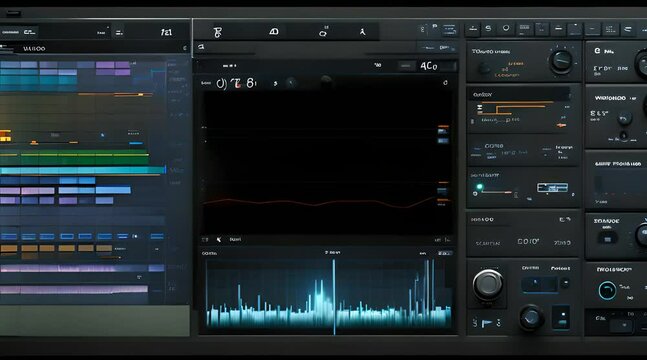Turn the large knob in the top-right module
Image resolution: width=647 pixels, height=360 pixels.
pyautogui.click(x=562, y=61)
